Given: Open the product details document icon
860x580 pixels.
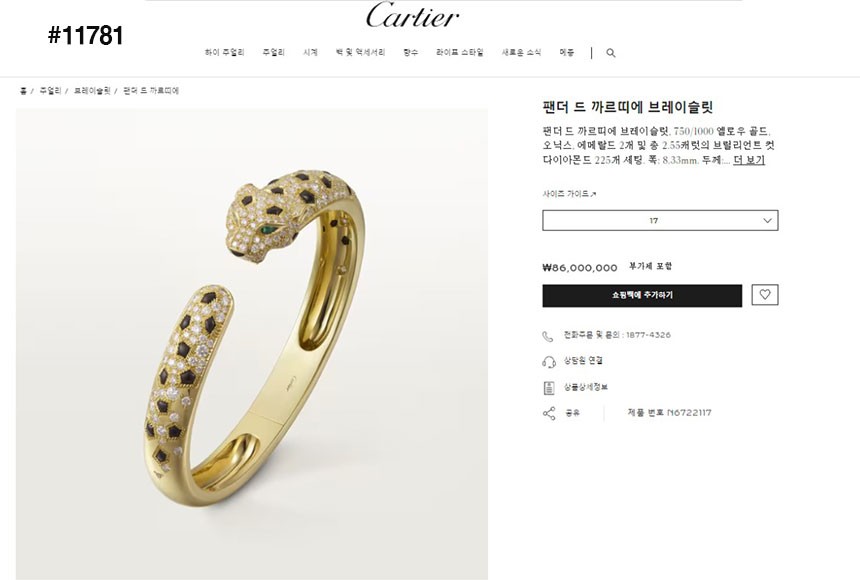Looking at the screenshot, I should click(x=548, y=387).
